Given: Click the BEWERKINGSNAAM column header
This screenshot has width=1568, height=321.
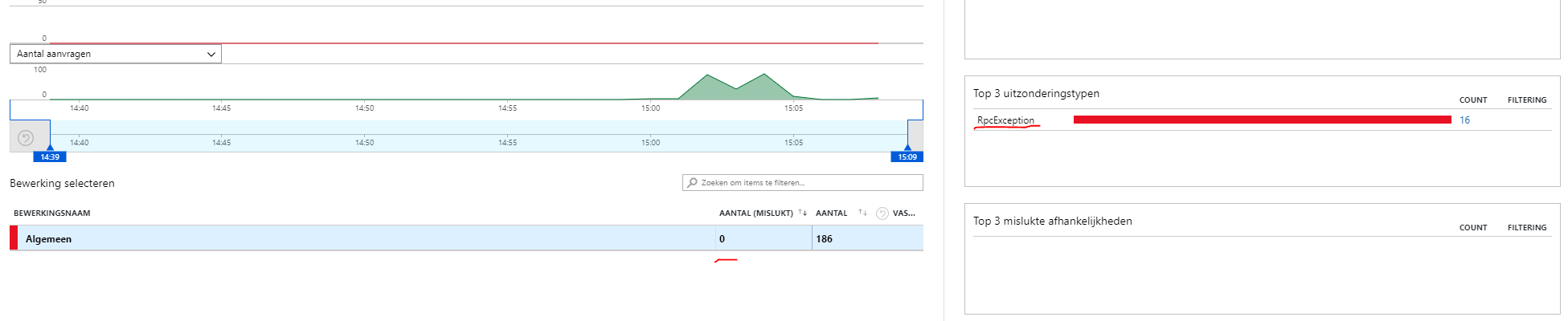Looking at the screenshot, I should tap(51, 213).
